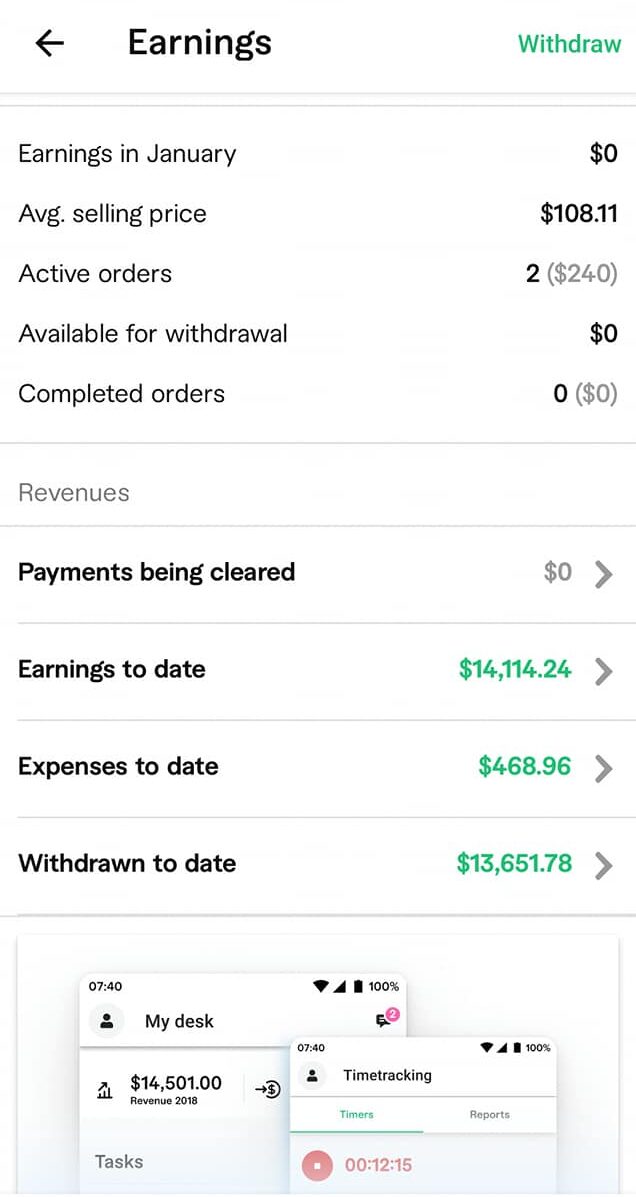Screen dimensions: 636x1197
Task: Switch to the Reports tab
Action: click(x=489, y=1114)
